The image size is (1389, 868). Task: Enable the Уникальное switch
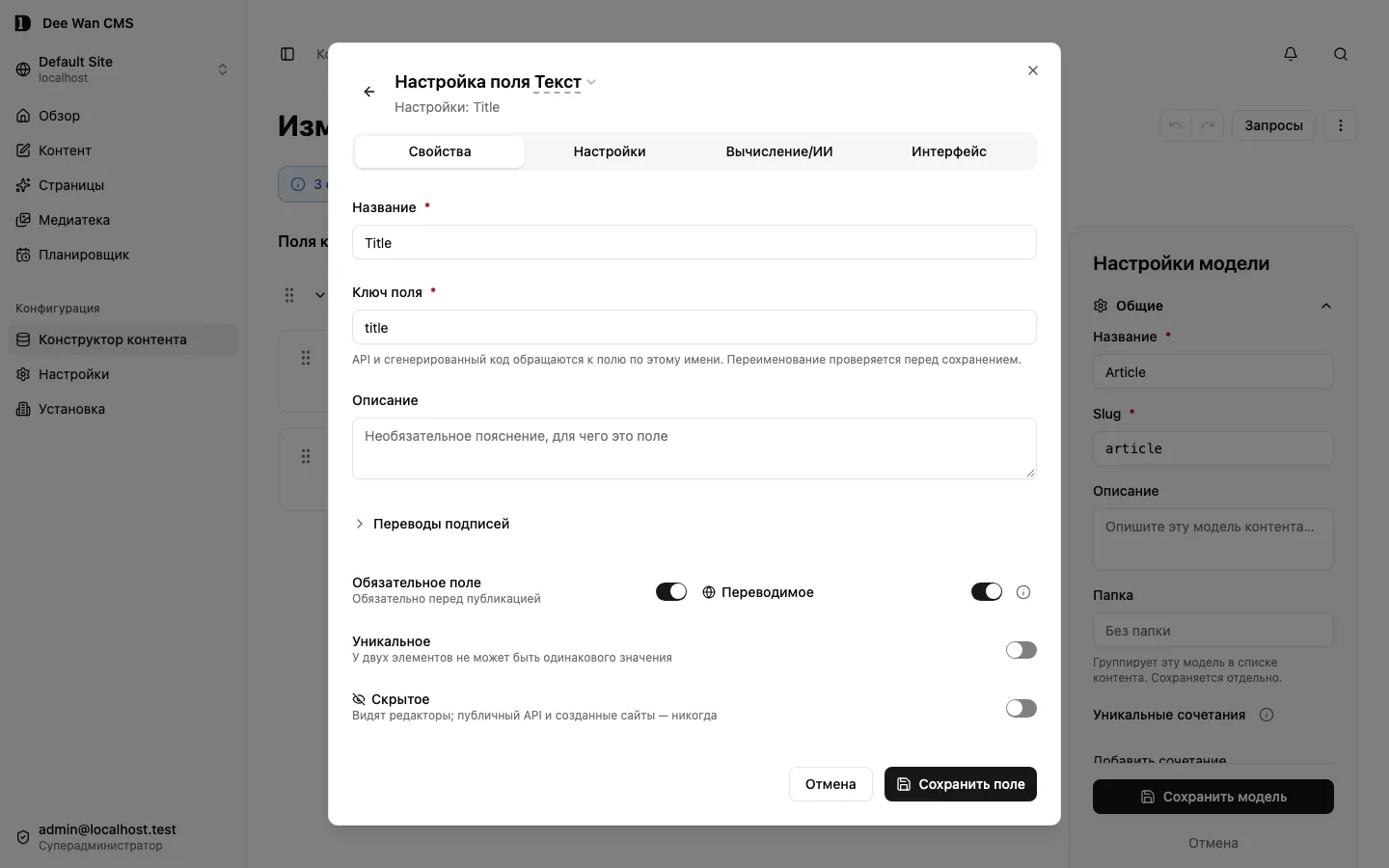(1021, 650)
